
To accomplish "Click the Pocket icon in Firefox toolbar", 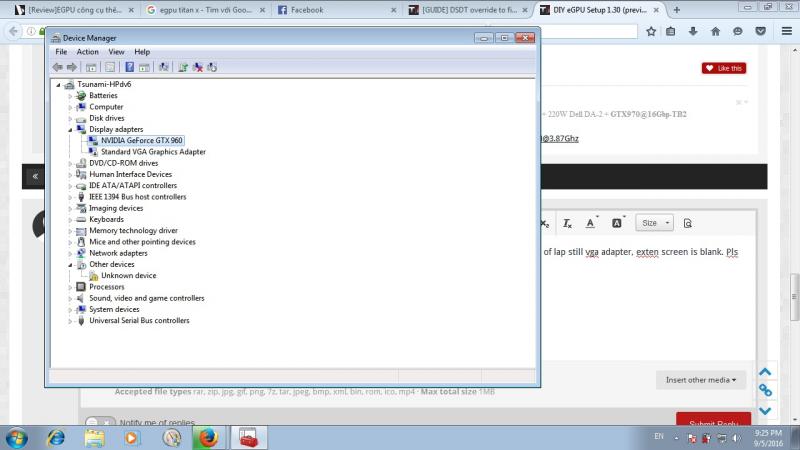I will click(x=761, y=32).
